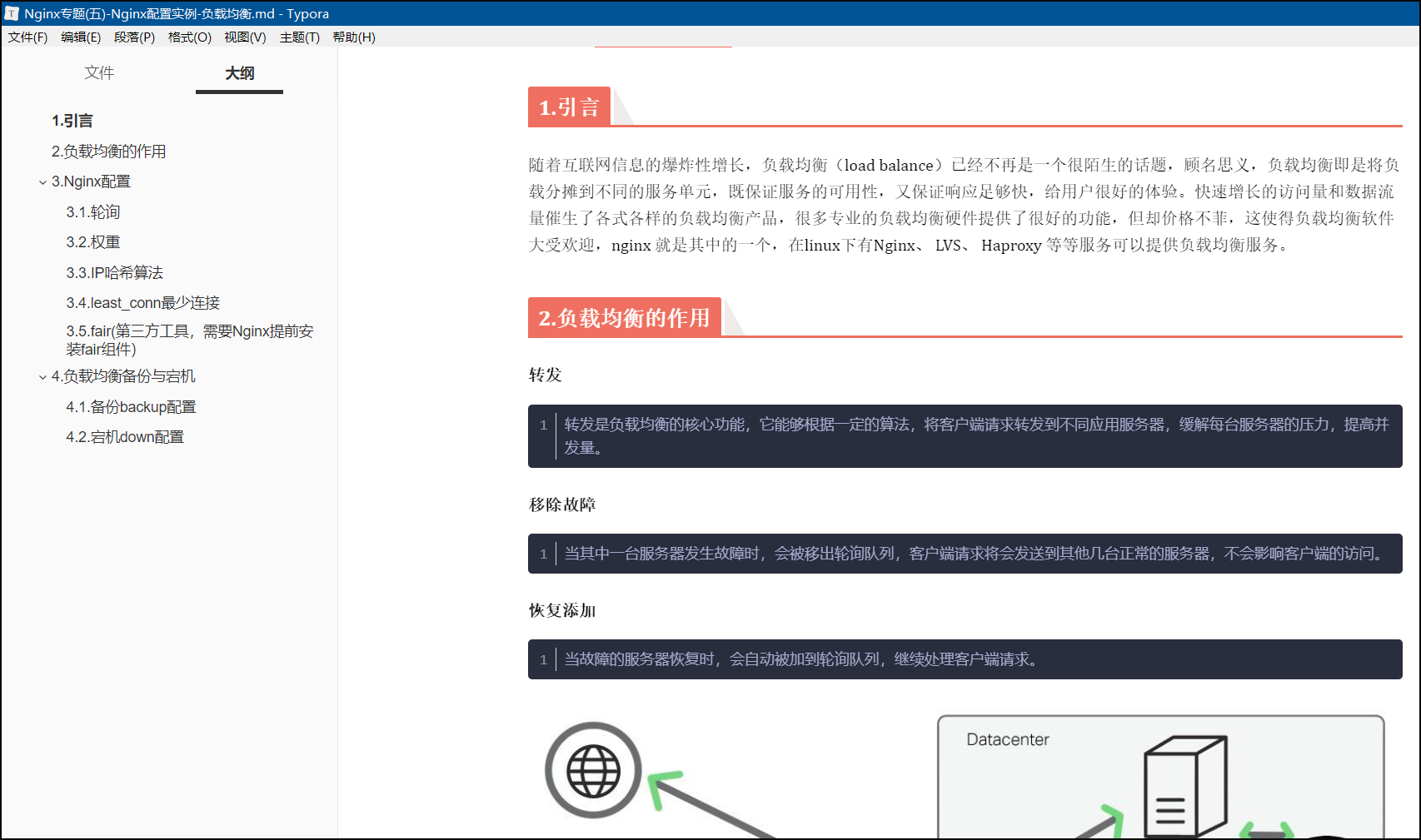The image size is (1421, 840).
Task: Go to outline item 3.1.轮询
Action: [x=93, y=212]
